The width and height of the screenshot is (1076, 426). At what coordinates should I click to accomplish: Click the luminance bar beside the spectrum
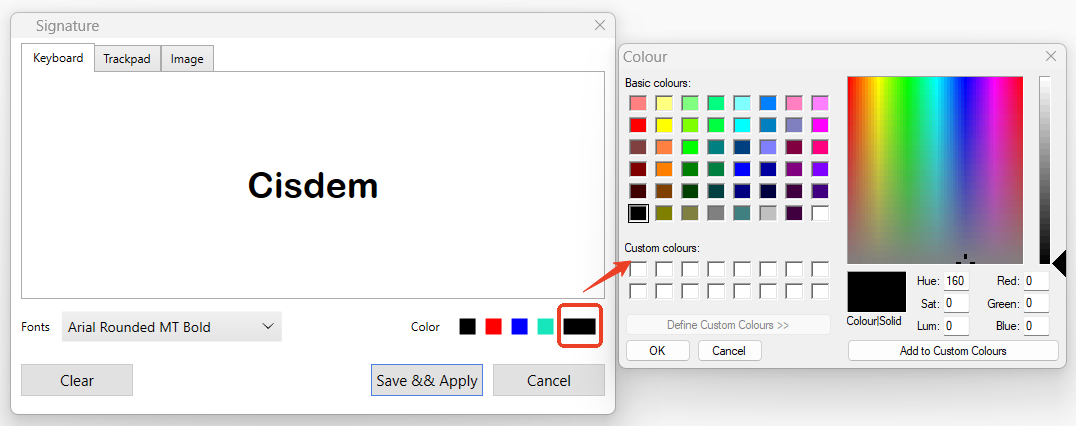pyautogui.click(x=1044, y=169)
